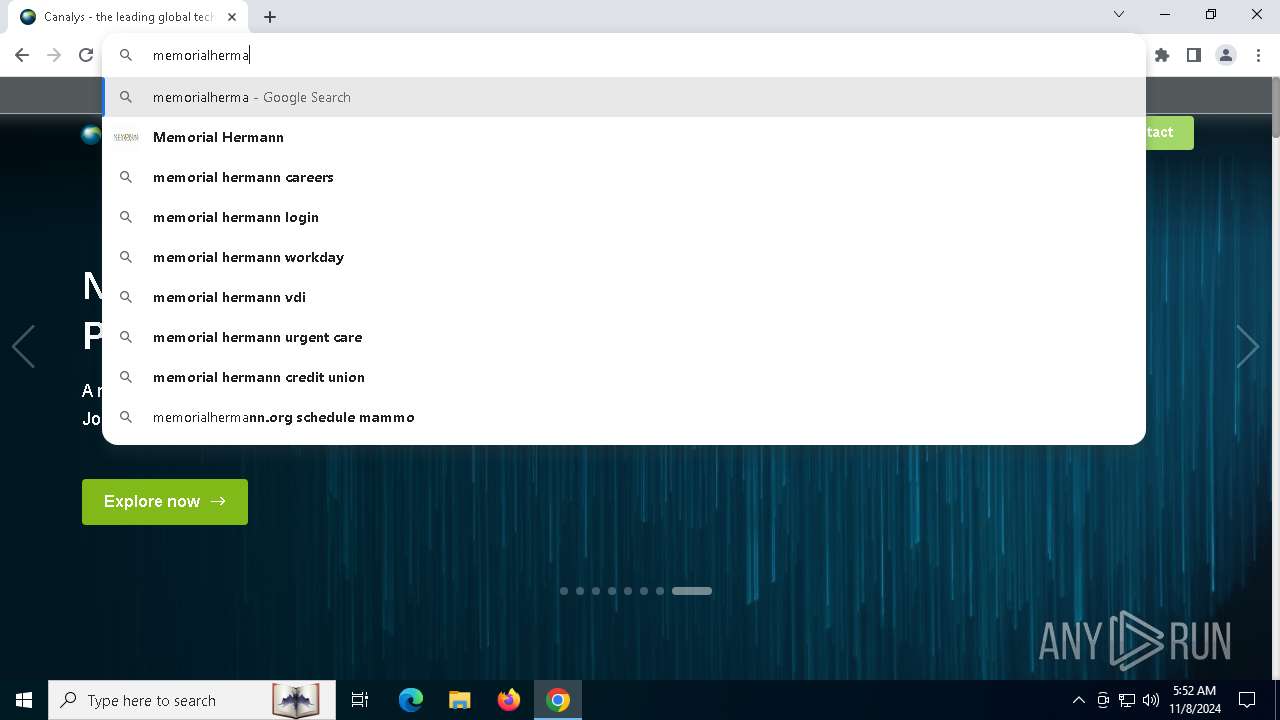The height and width of the screenshot is (720, 1280).
Task: Open a new browser tab
Action: point(270,17)
